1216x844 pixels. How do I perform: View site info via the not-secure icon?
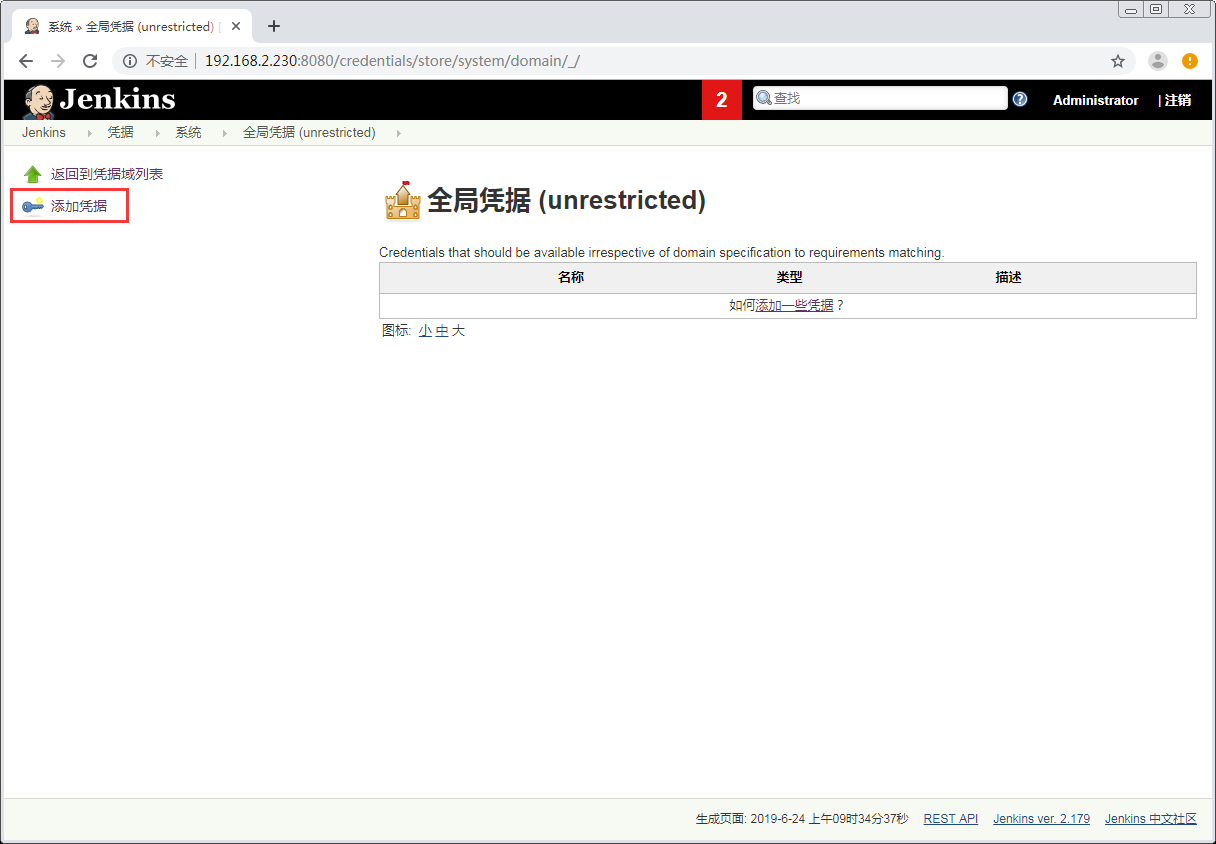coord(130,61)
